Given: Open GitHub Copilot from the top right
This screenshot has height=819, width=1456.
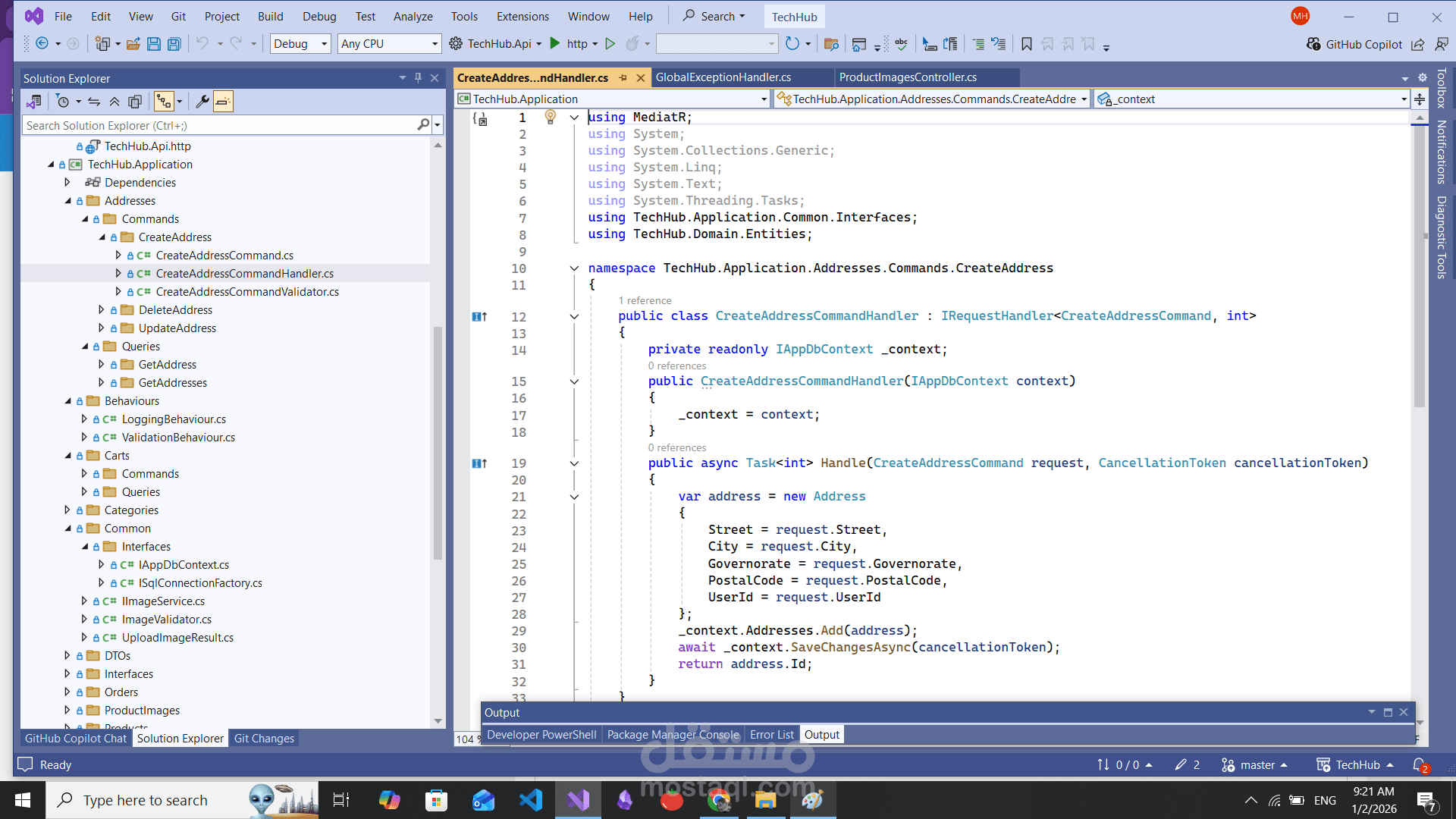Looking at the screenshot, I should (x=1354, y=44).
